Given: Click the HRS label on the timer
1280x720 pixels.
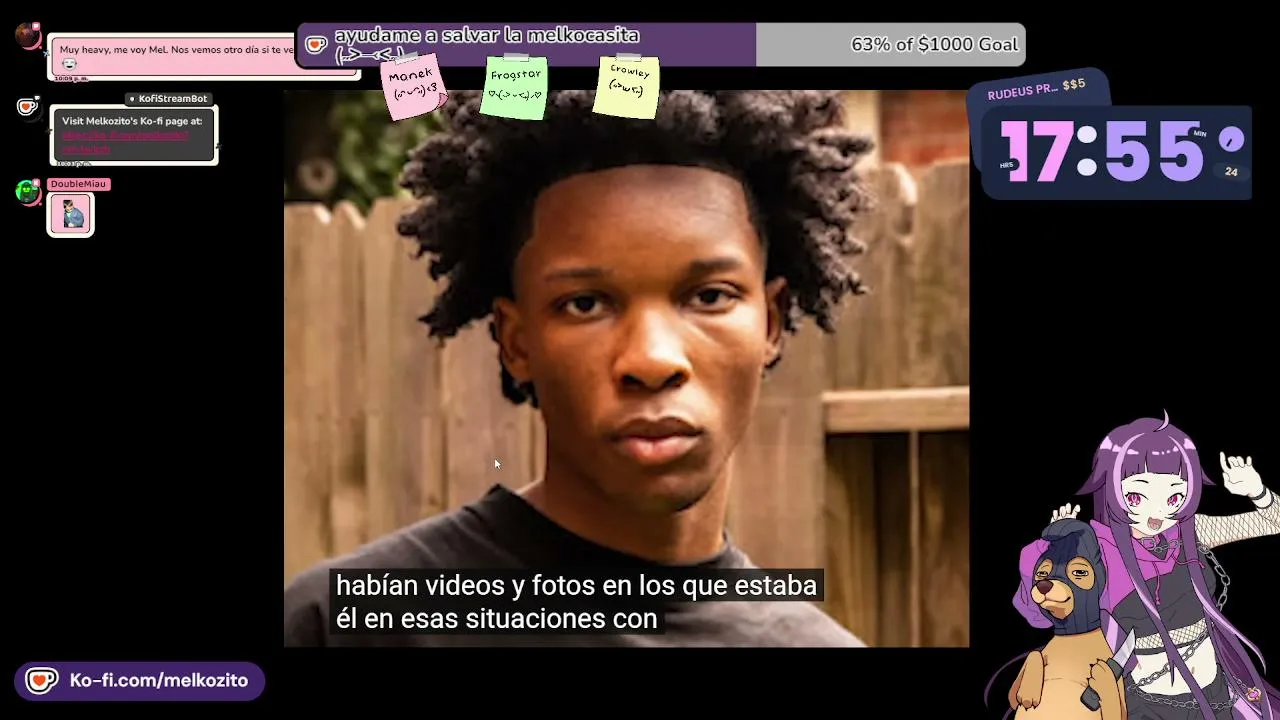Looking at the screenshot, I should point(1007,165).
